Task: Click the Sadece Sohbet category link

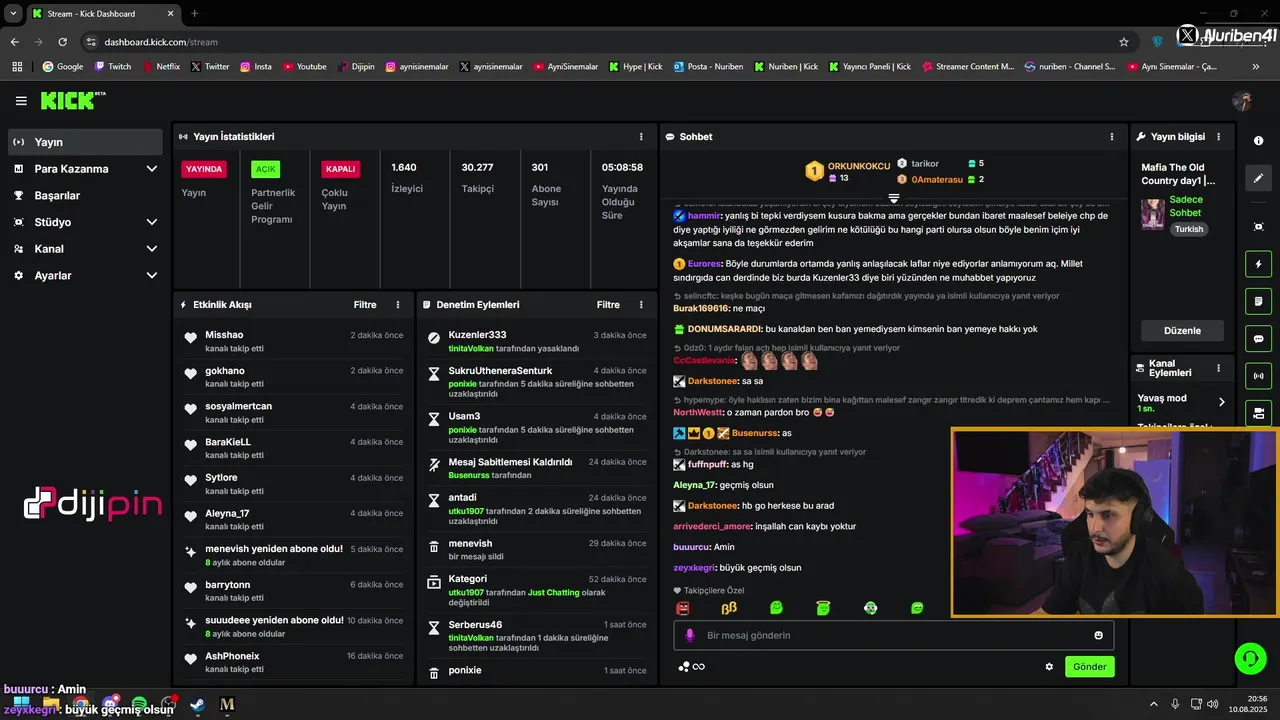Action: click(x=1186, y=206)
